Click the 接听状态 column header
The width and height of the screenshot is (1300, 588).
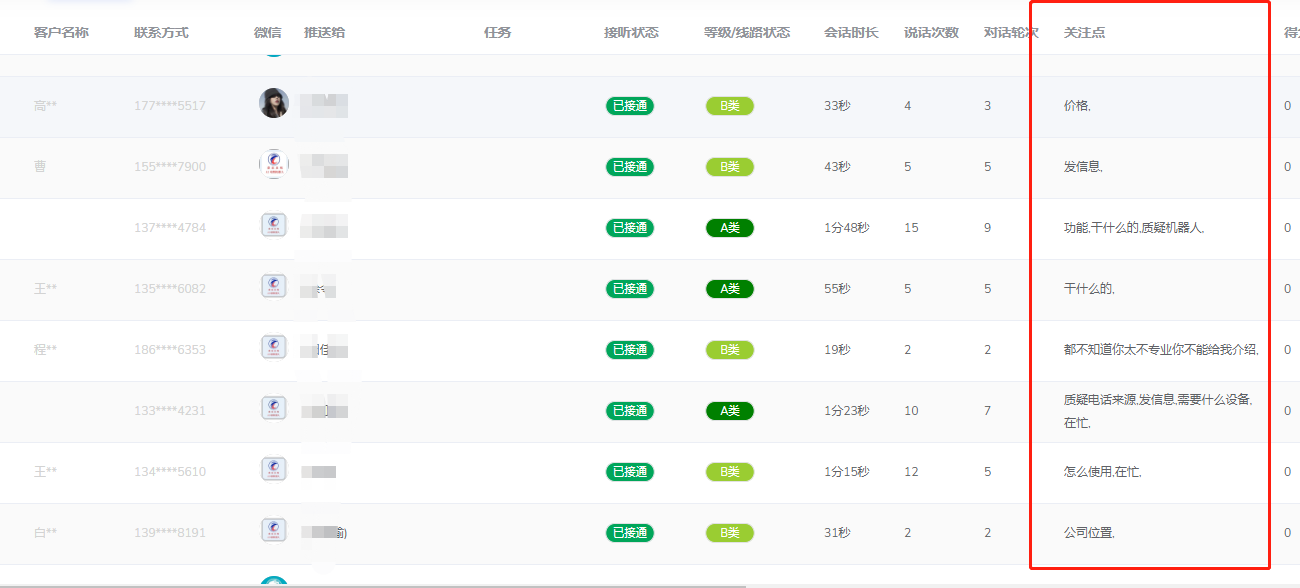(x=631, y=33)
